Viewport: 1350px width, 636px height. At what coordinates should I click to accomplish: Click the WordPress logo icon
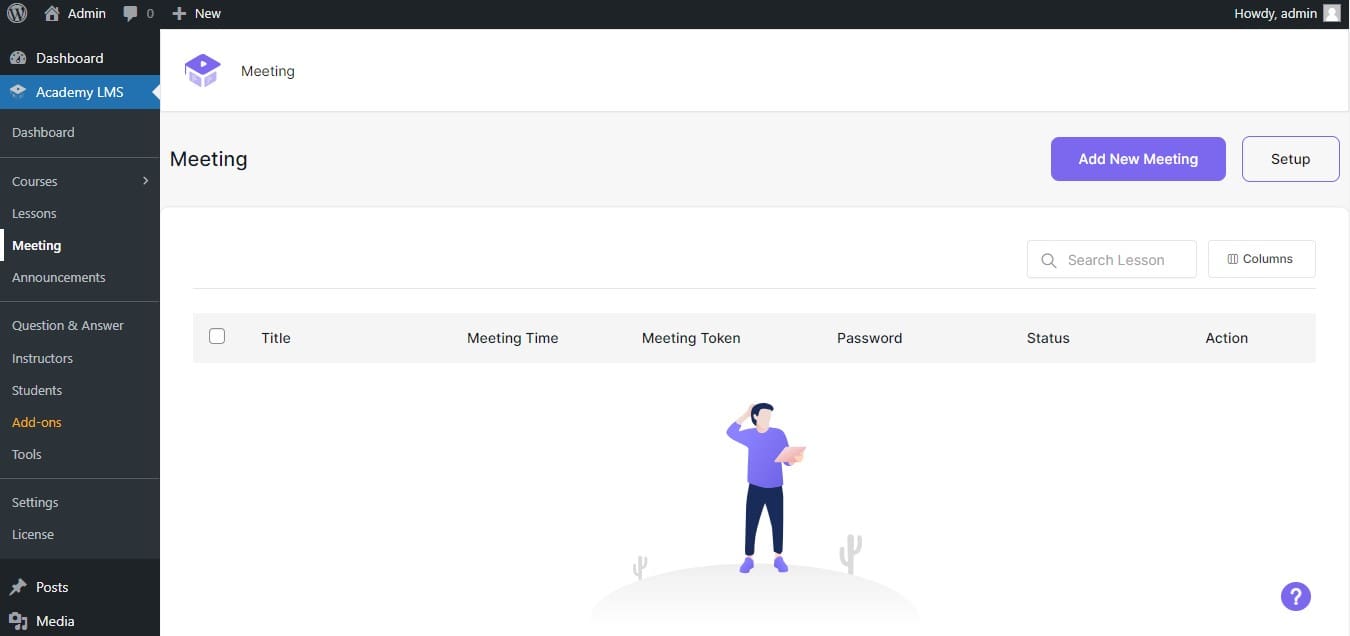click(x=17, y=14)
